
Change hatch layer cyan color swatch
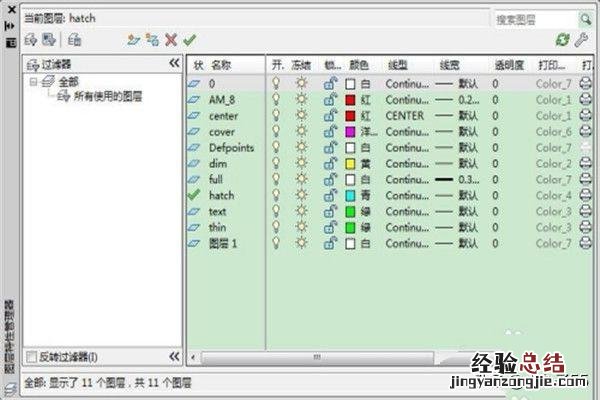pos(350,196)
